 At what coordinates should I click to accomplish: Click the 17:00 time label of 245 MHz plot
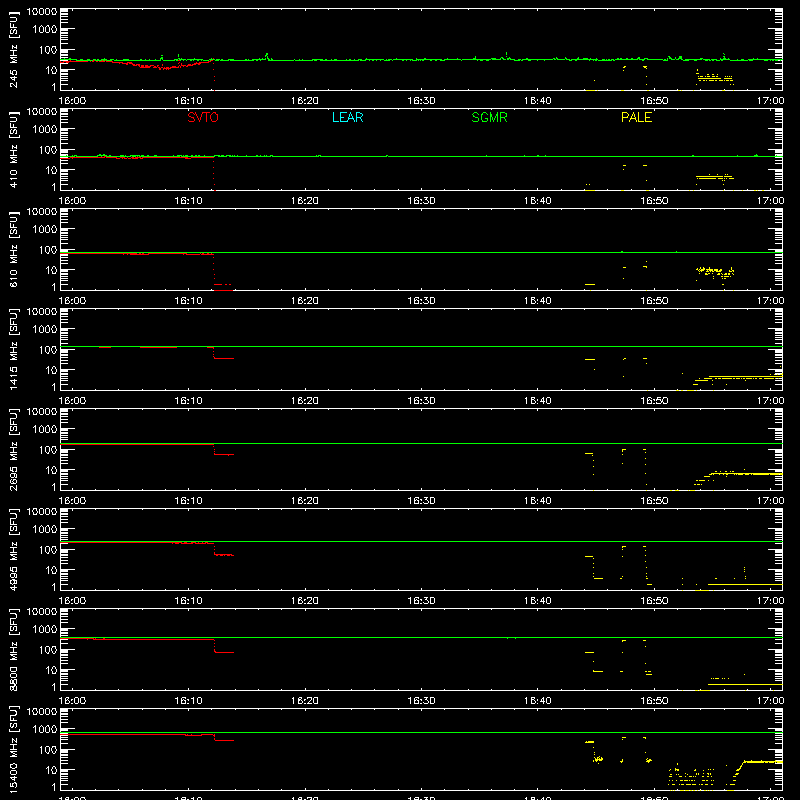tap(770, 101)
